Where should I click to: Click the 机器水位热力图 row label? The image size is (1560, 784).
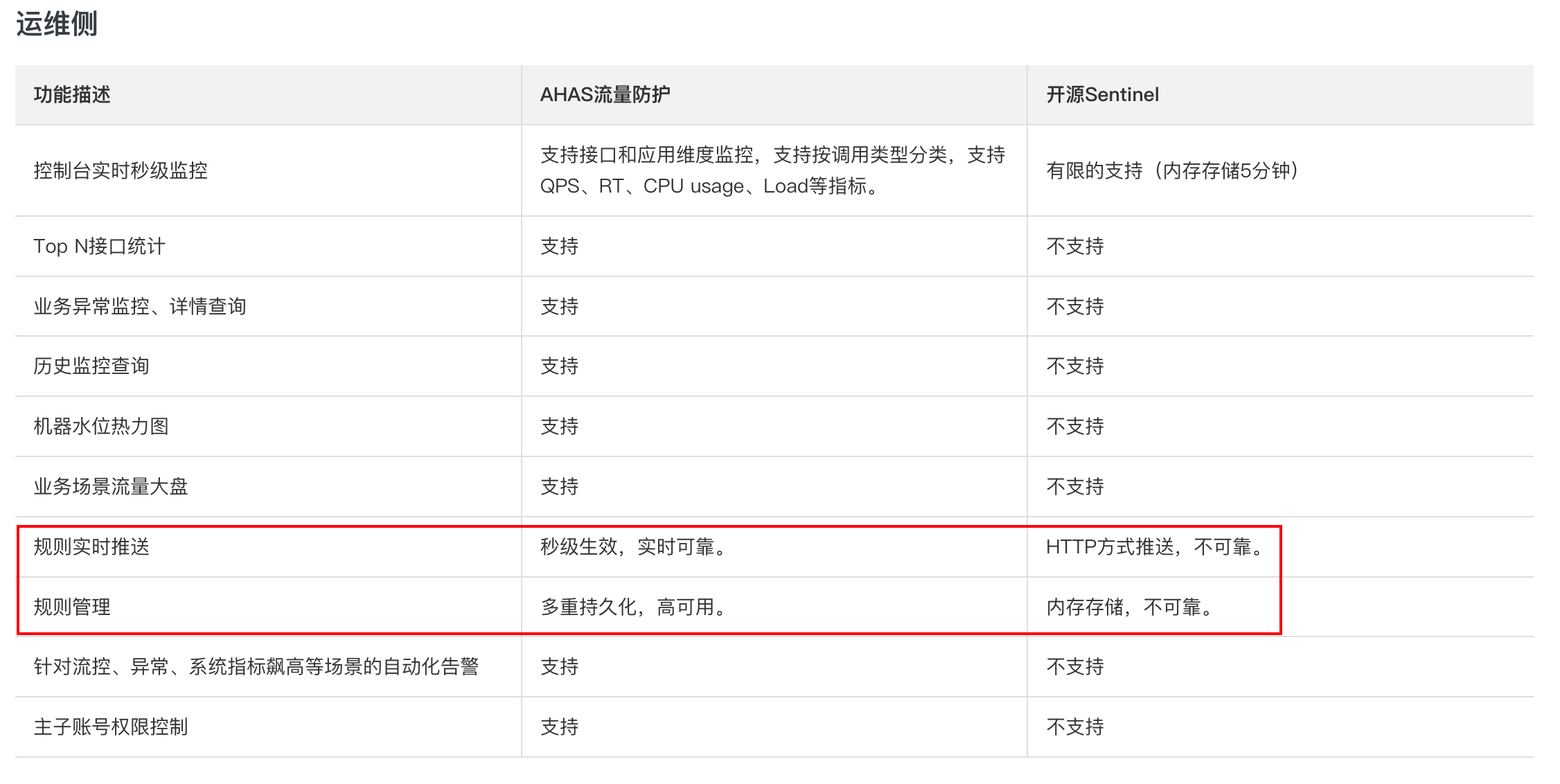pos(101,426)
